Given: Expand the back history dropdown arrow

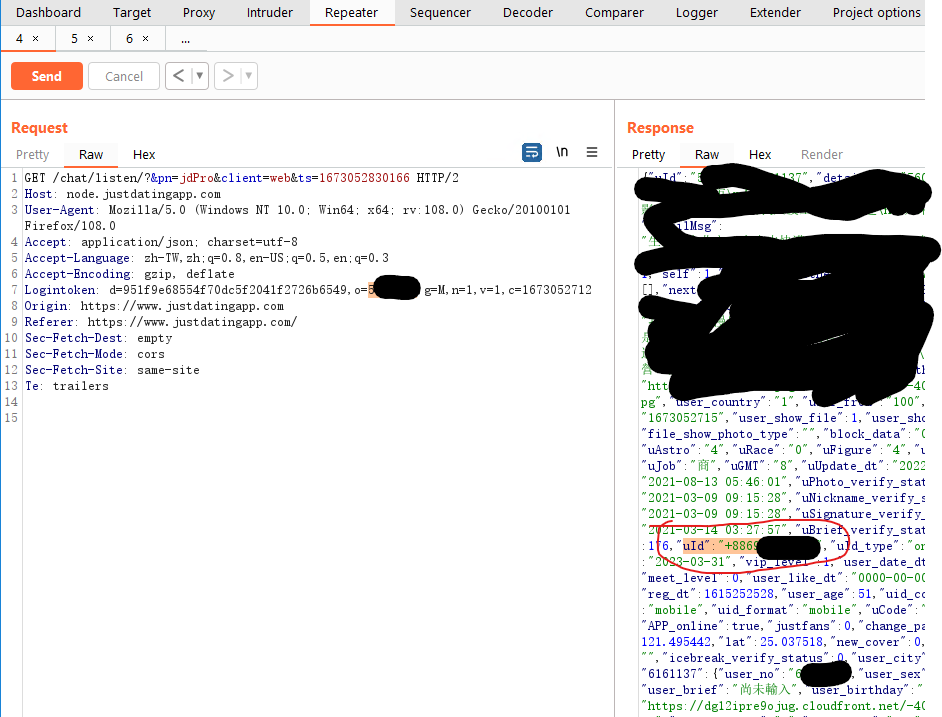Looking at the screenshot, I should (199, 76).
